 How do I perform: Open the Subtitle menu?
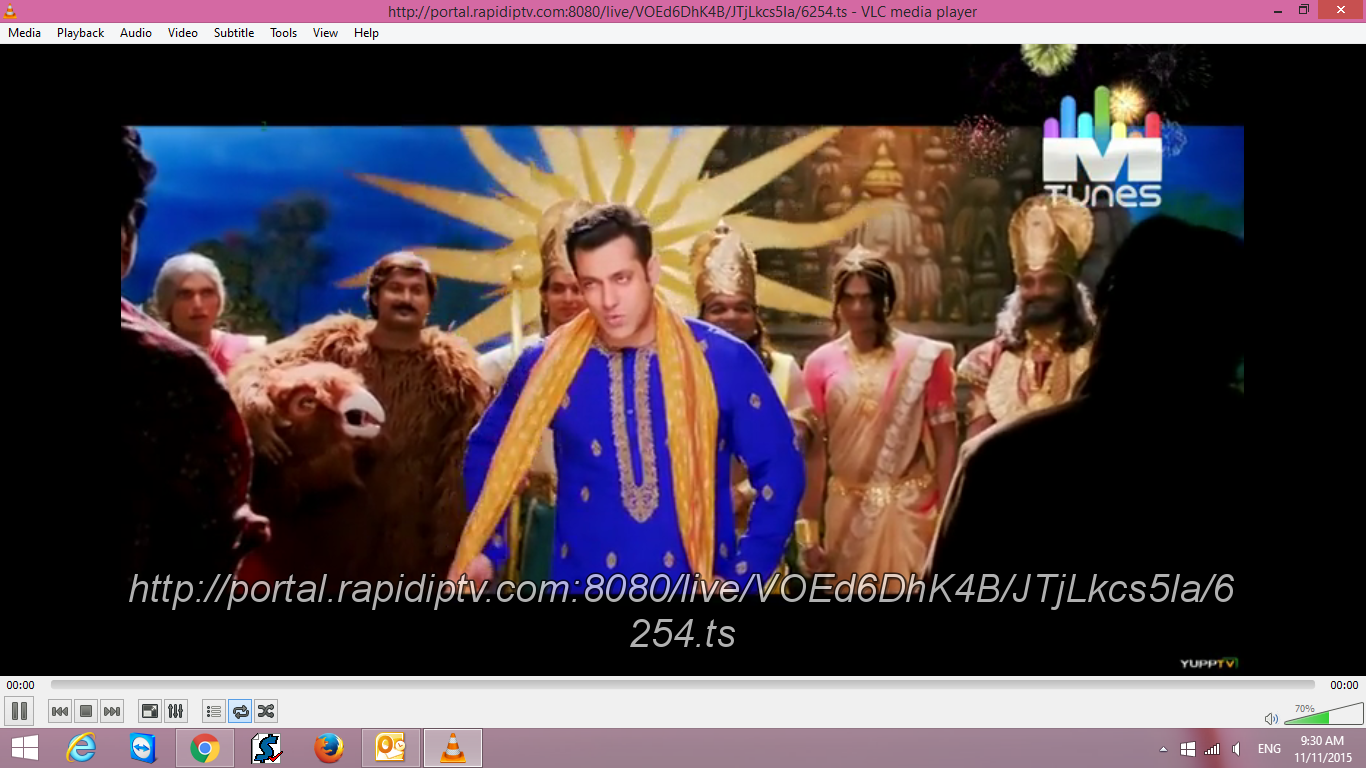click(234, 33)
